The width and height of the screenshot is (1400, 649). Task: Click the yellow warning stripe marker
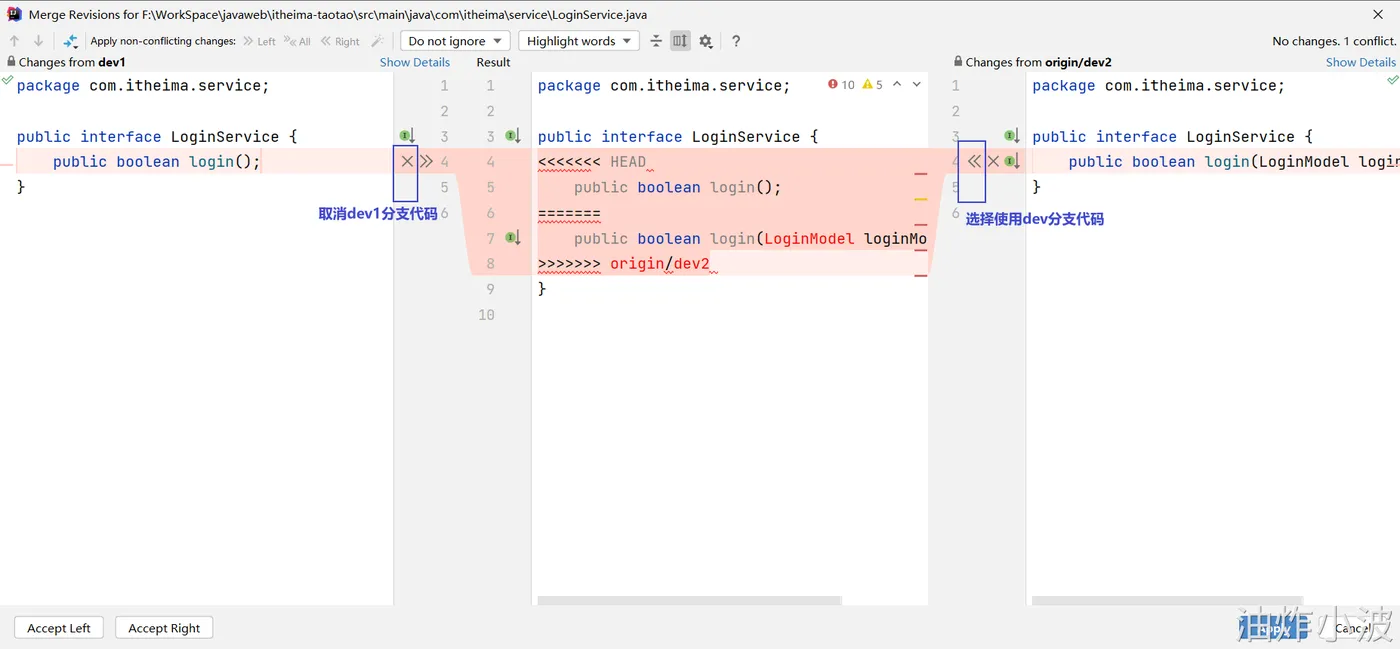click(x=921, y=200)
